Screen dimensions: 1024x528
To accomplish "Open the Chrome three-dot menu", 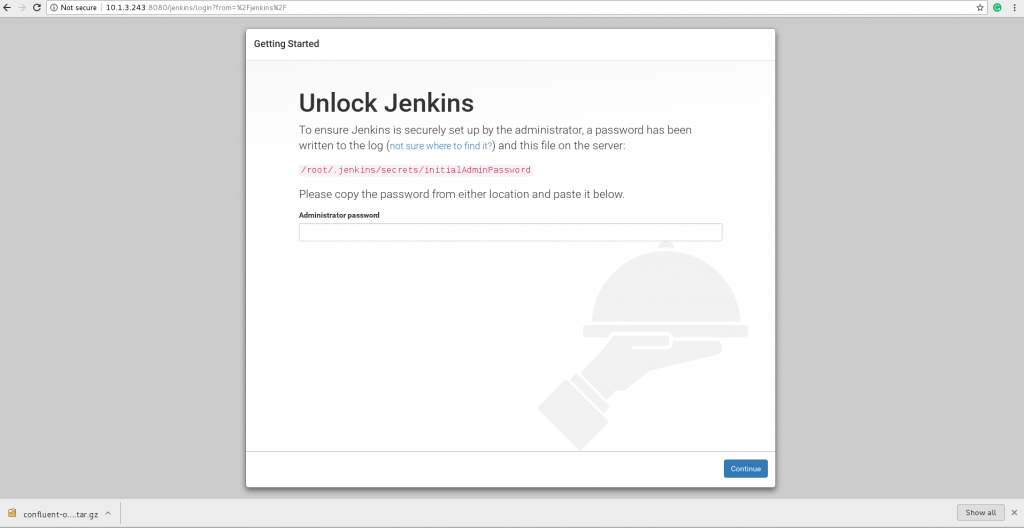I will click(1014, 8).
